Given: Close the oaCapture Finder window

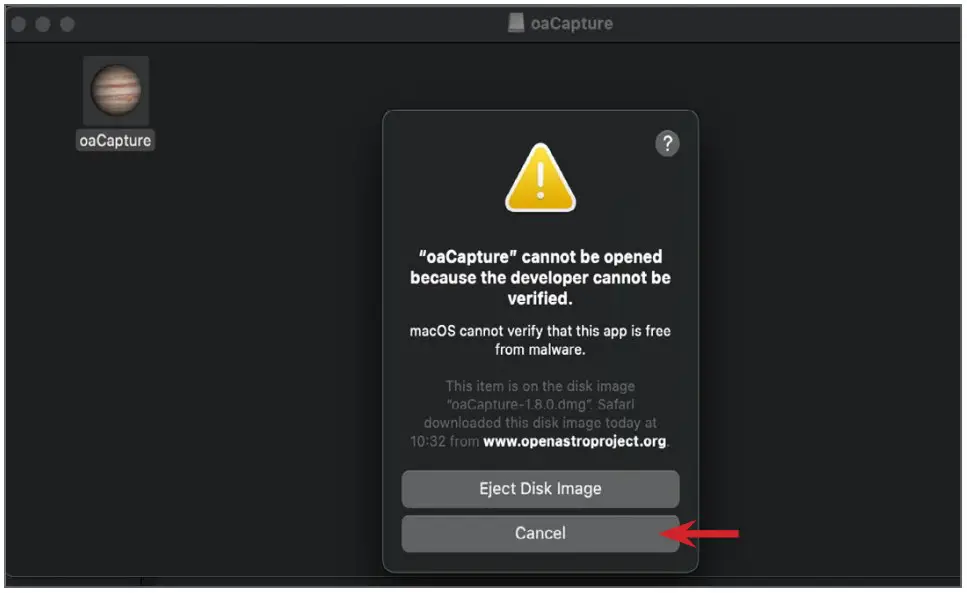Looking at the screenshot, I should click(19, 24).
